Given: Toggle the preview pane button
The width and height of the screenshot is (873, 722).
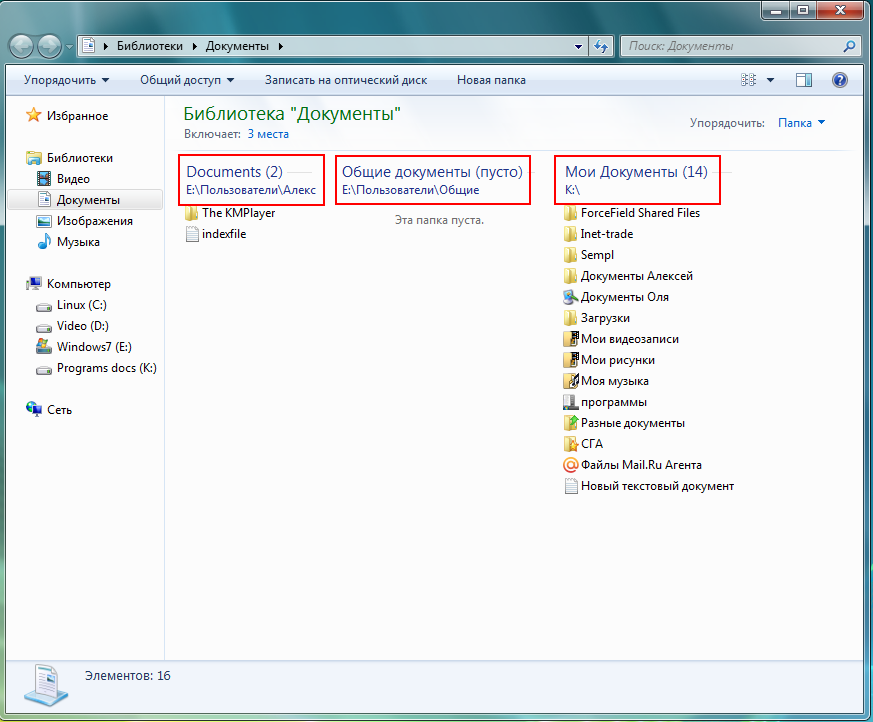Looking at the screenshot, I should point(803,80).
